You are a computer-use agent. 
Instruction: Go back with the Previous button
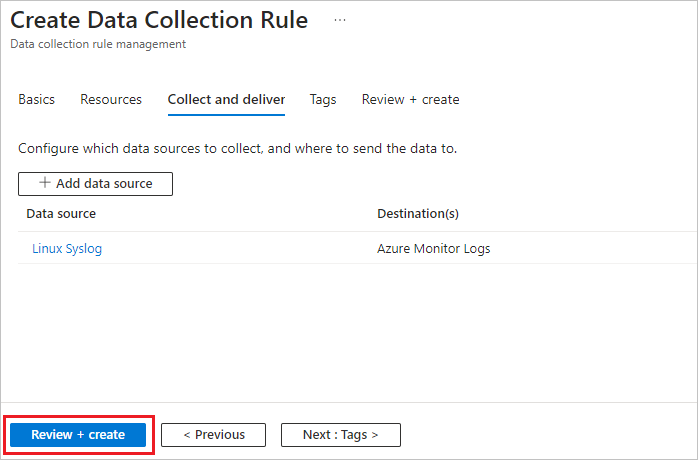point(213,435)
